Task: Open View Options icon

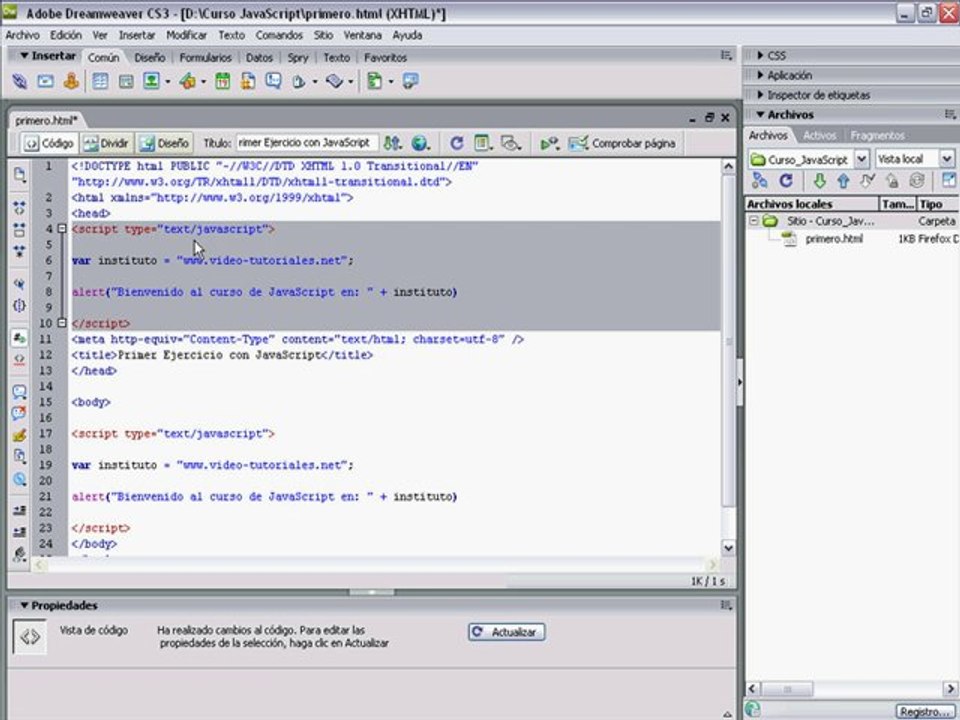Action: point(483,143)
